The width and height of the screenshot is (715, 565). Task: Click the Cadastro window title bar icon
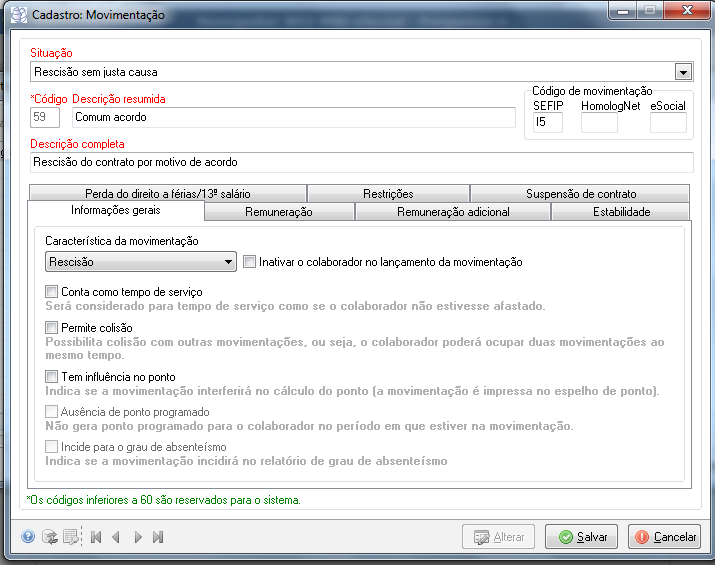[x=17, y=15]
